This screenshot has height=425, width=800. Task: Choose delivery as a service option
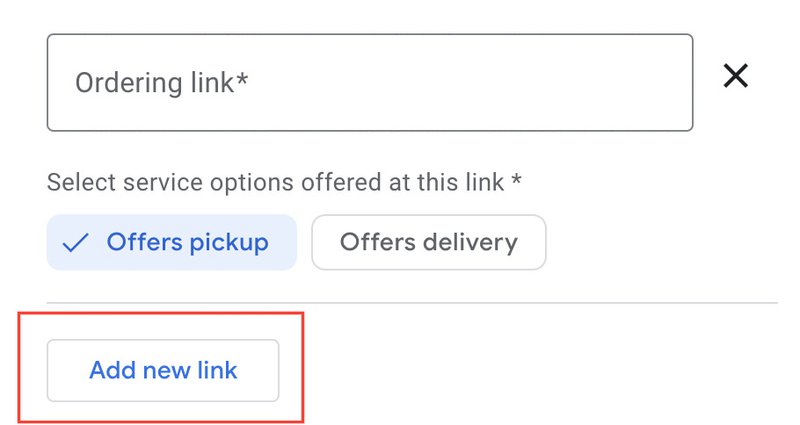tap(428, 243)
